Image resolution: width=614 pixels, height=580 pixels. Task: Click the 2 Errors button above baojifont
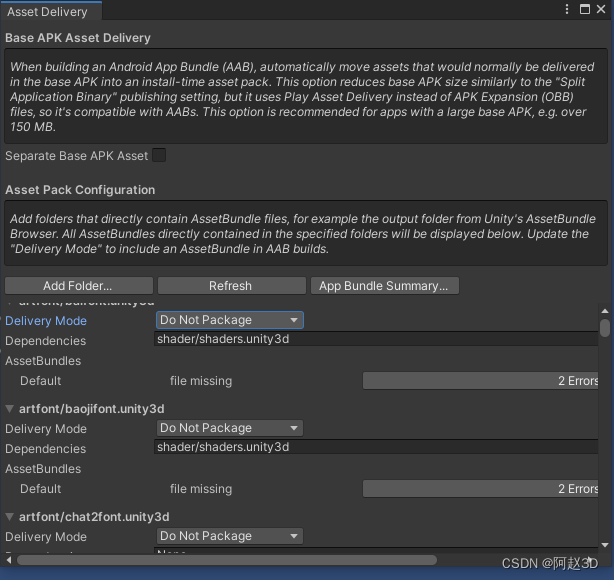coord(480,381)
